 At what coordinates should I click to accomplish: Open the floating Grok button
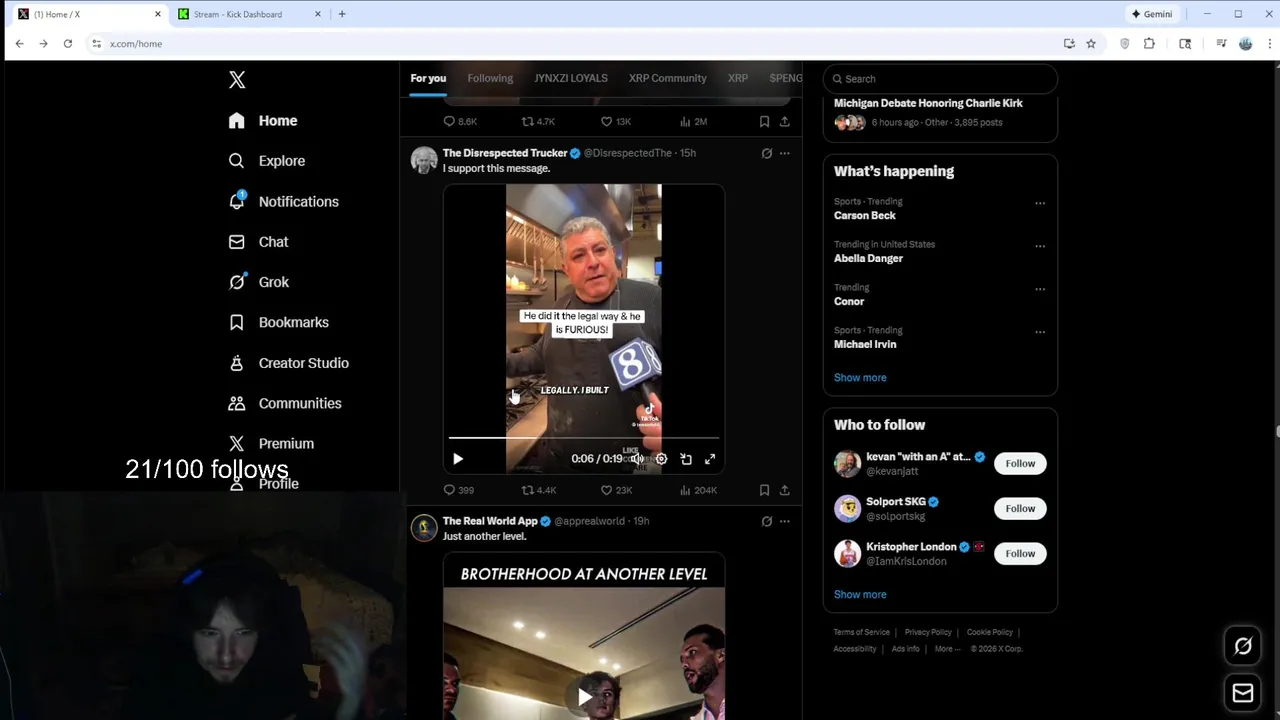pos(1243,646)
